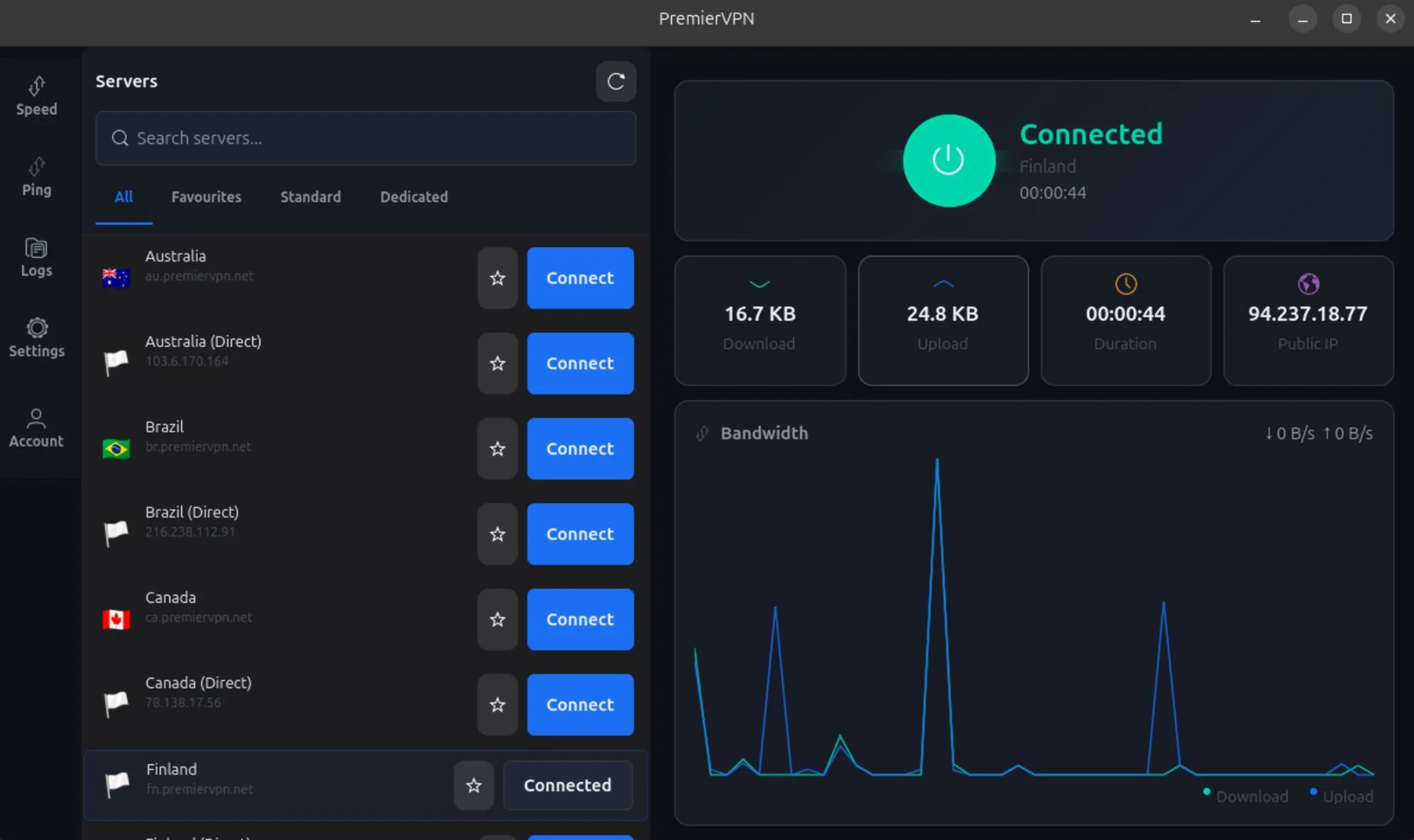Open the Logs panel
Image resolution: width=1414 pixels, height=840 pixels.
(x=37, y=258)
